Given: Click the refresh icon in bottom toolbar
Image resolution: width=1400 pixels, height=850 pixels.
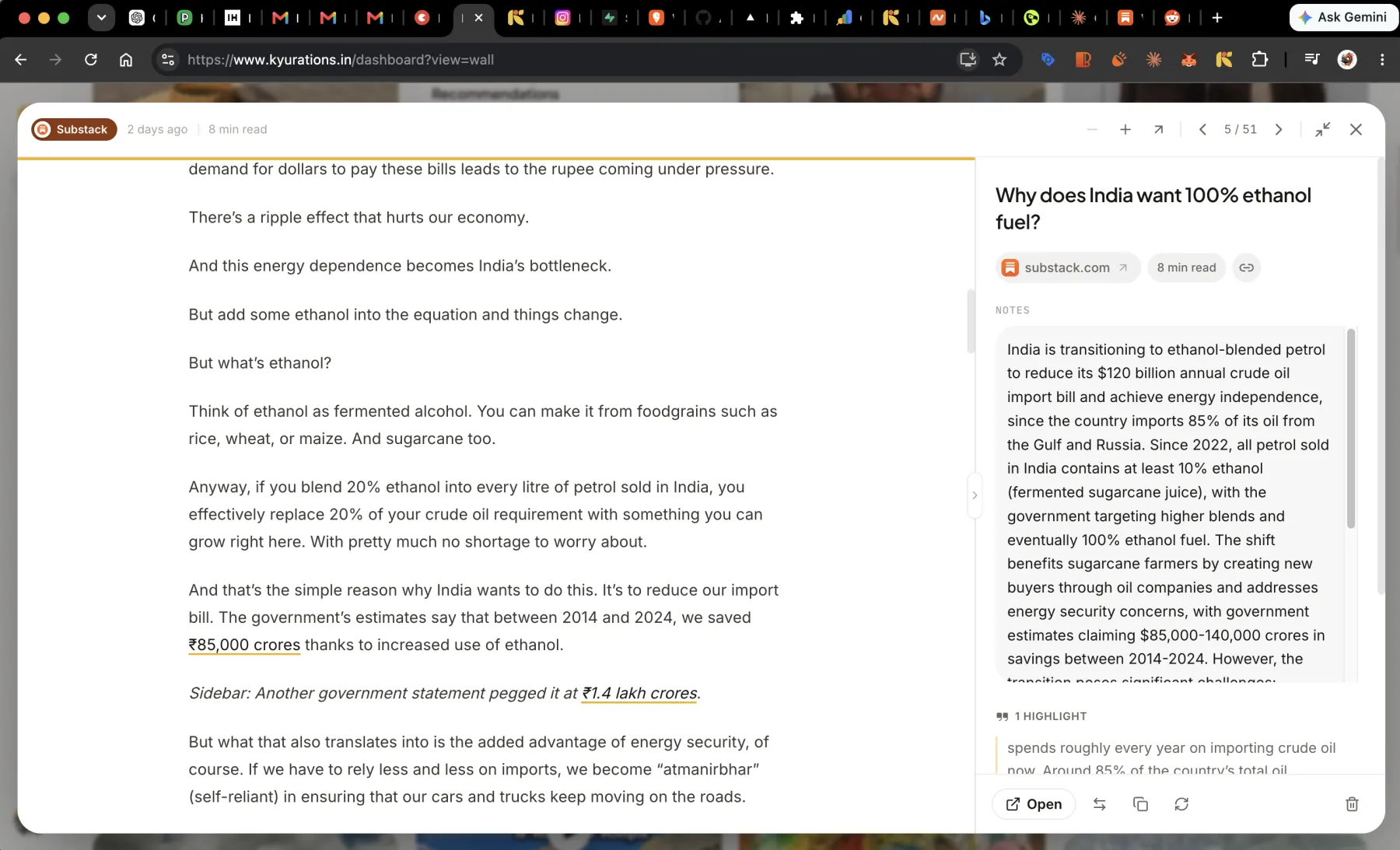Looking at the screenshot, I should pyautogui.click(x=1181, y=804).
